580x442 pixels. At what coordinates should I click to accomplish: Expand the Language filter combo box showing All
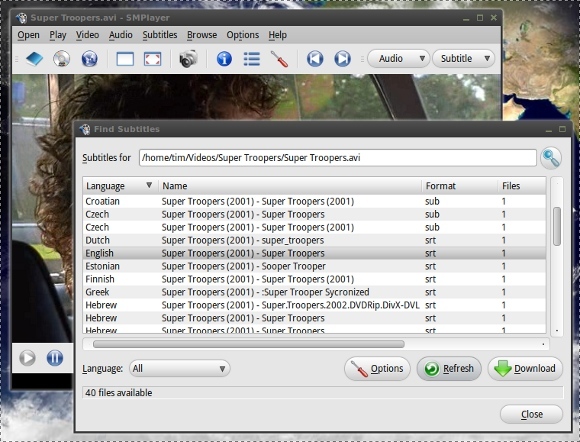click(179, 368)
